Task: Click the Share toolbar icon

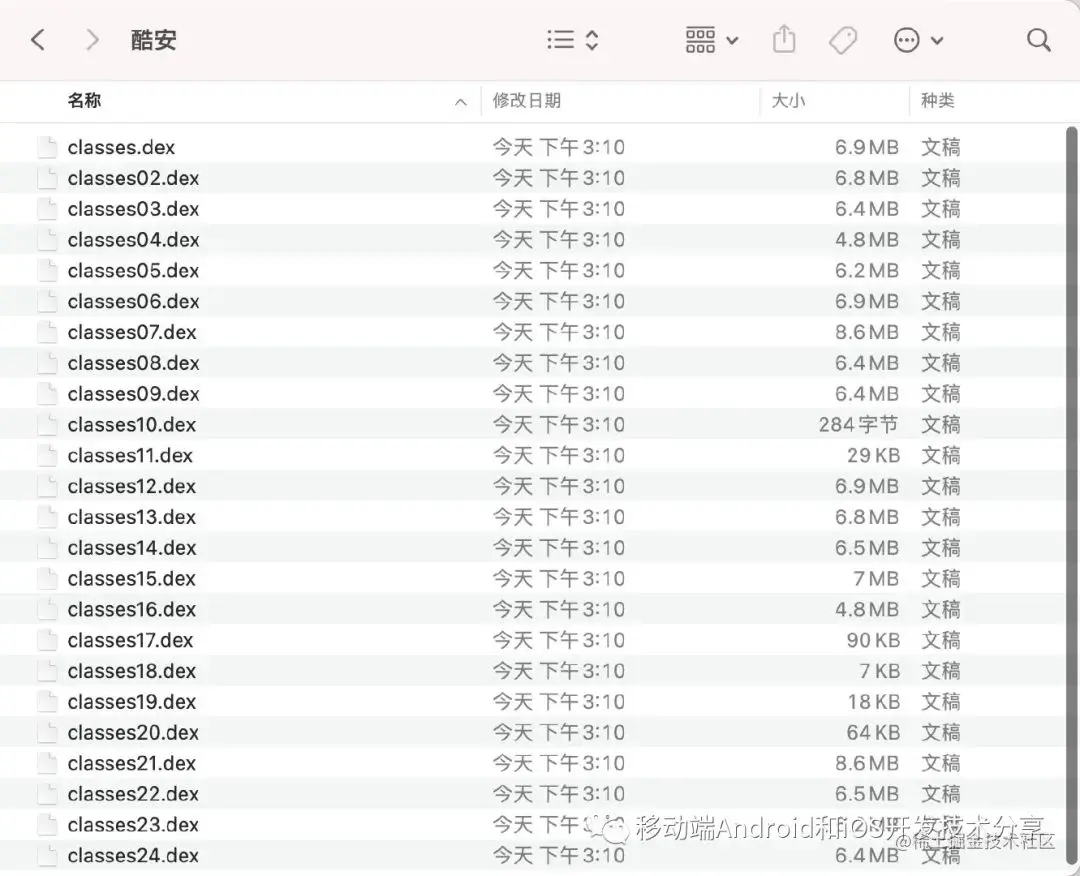Action: click(784, 39)
